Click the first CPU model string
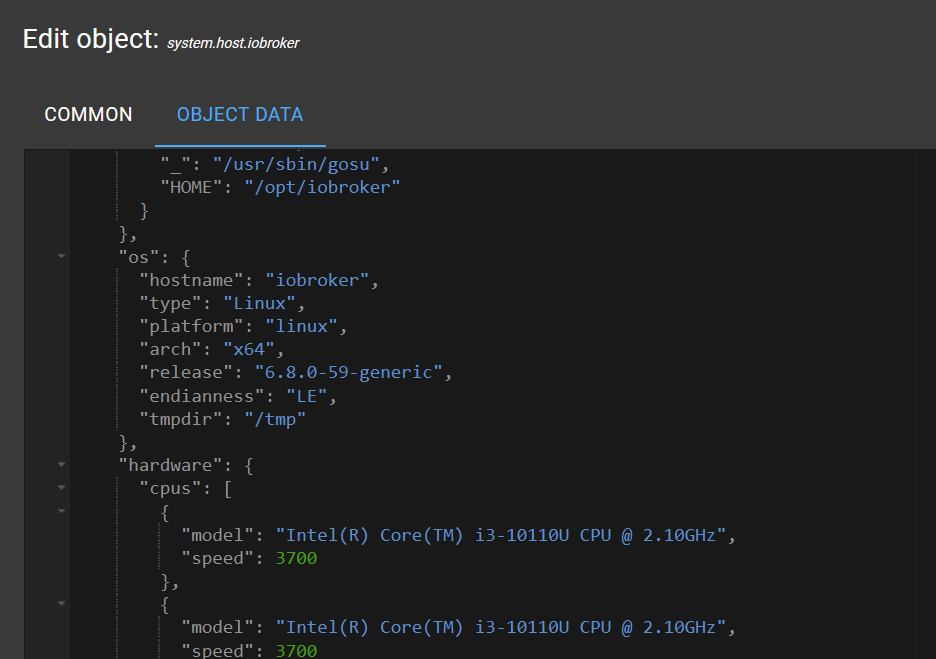 pos(501,535)
